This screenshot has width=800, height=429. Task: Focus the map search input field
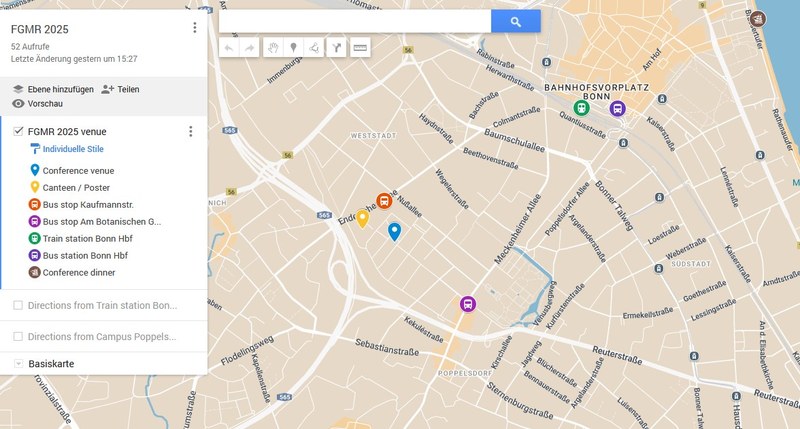click(355, 21)
